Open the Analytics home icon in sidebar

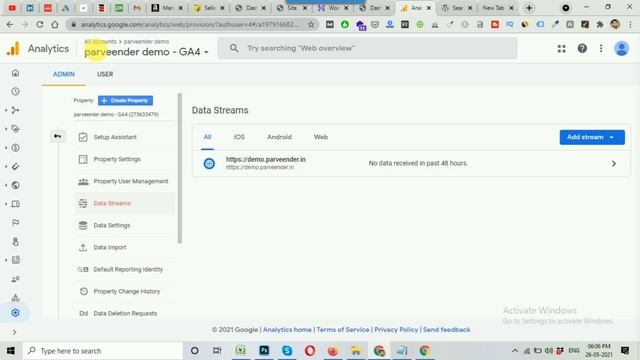(16, 73)
